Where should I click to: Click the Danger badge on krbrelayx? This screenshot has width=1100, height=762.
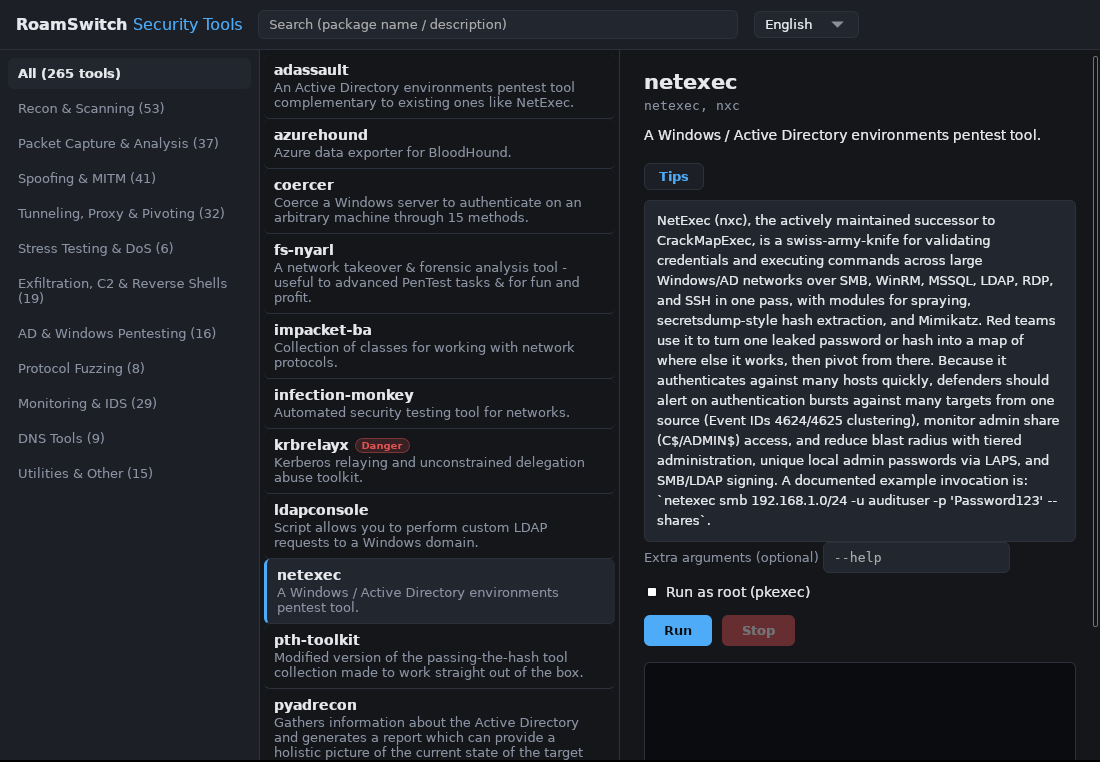(382, 446)
